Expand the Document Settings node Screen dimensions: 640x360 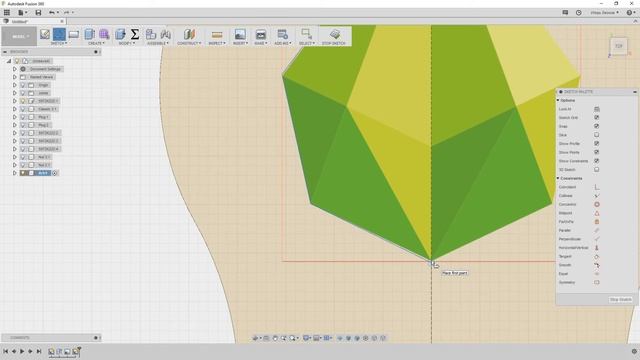click(15, 69)
